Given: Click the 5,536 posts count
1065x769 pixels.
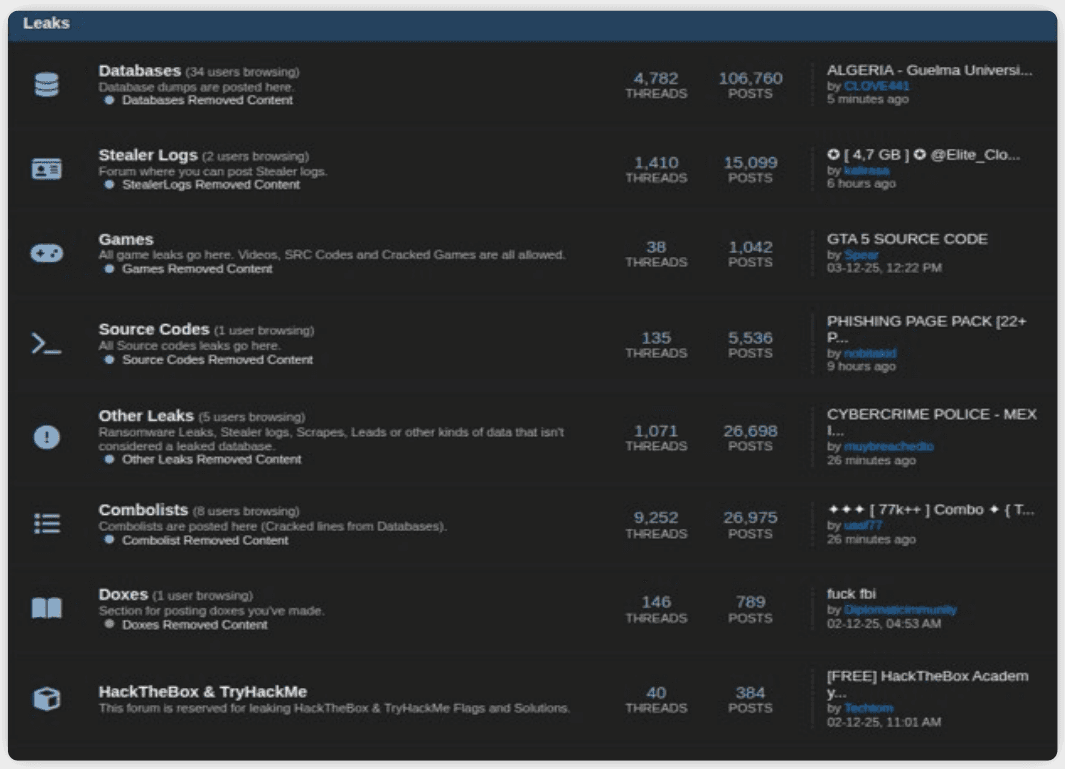Looking at the screenshot, I should 751,338.
